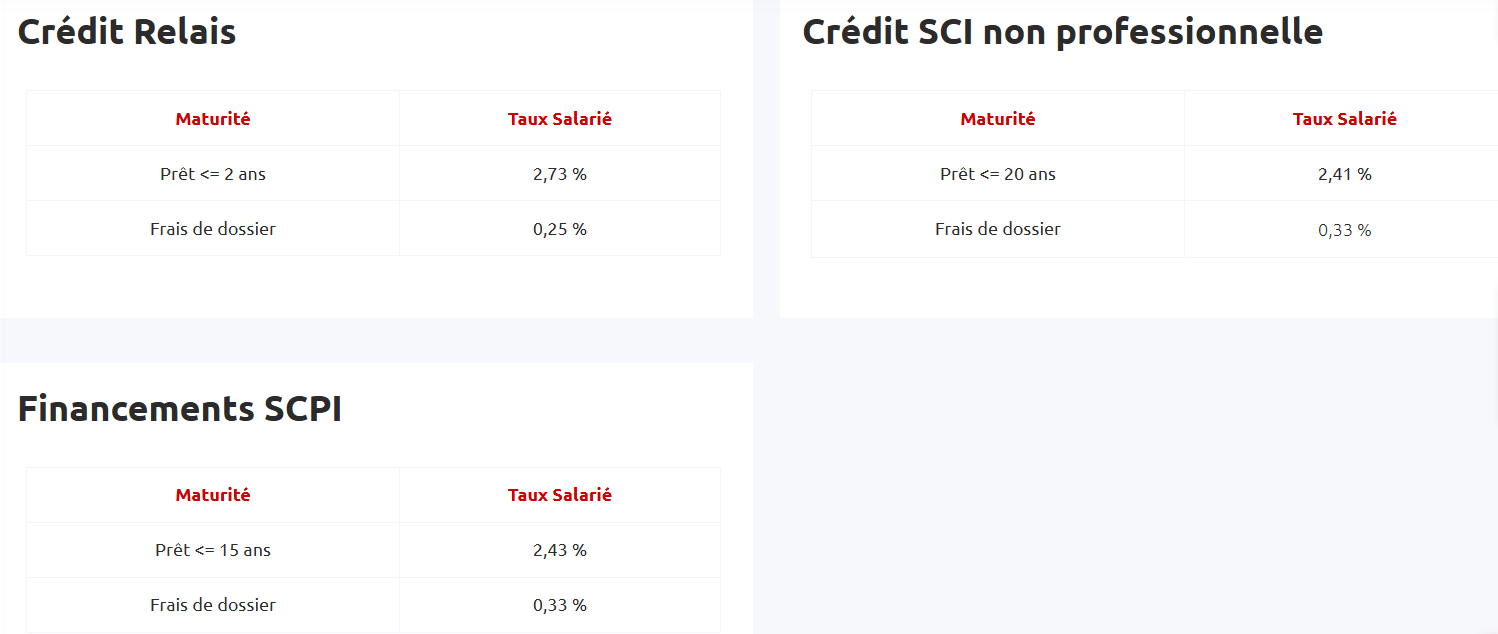This screenshot has height=634, width=1498.
Task: Select the 2,43 % rate cell
Action: tap(560, 550)
